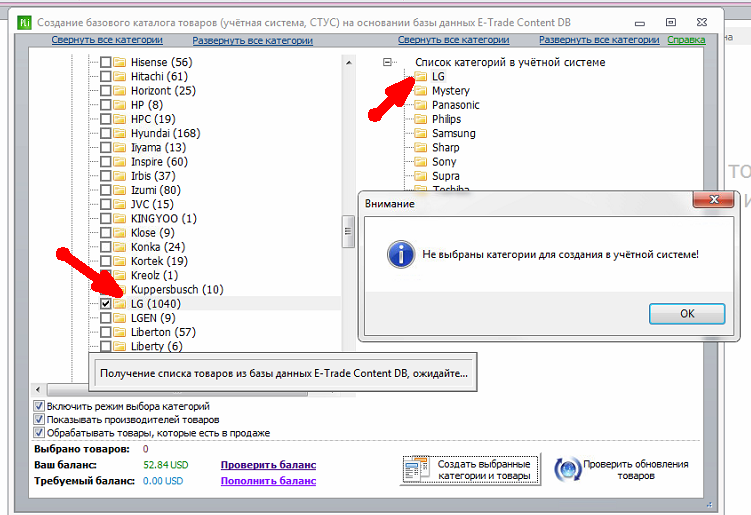Click the Panasonic folder icon in right tree

click(421, 105)
